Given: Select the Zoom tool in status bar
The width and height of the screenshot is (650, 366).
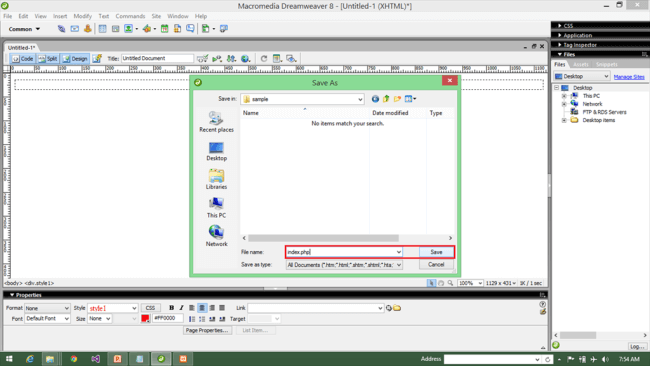Looking at the screenshot, I should tap(450, 283).
